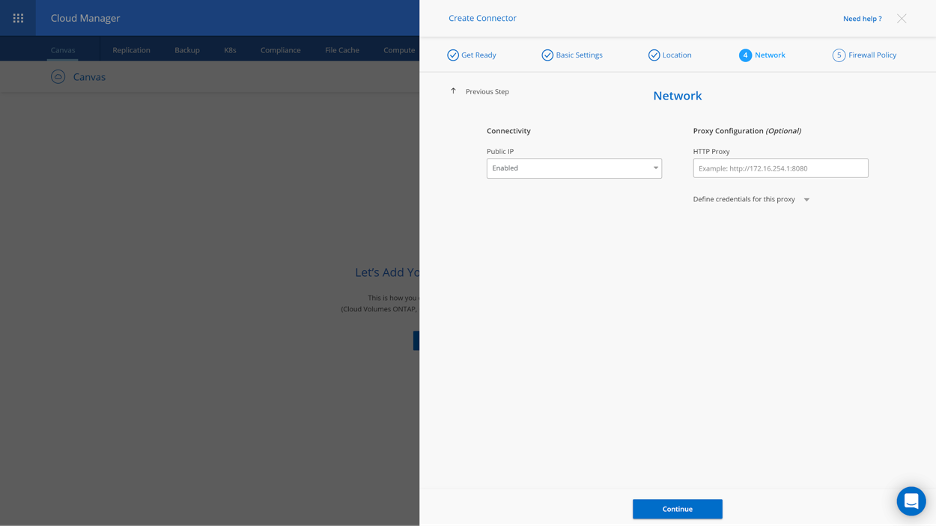Open the app launcher grid icon
The height and width of the screenshot is (526, 936).
[x=18, y=18]
